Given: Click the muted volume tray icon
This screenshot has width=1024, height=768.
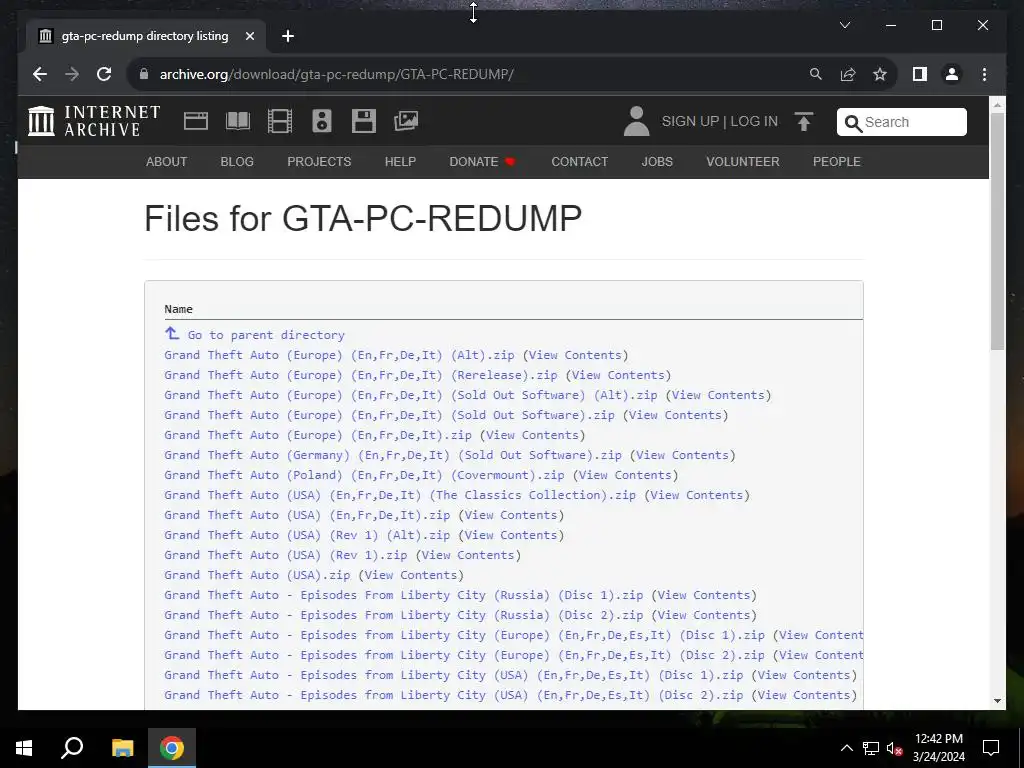Looking at the screenshot, I should (895, 748).
